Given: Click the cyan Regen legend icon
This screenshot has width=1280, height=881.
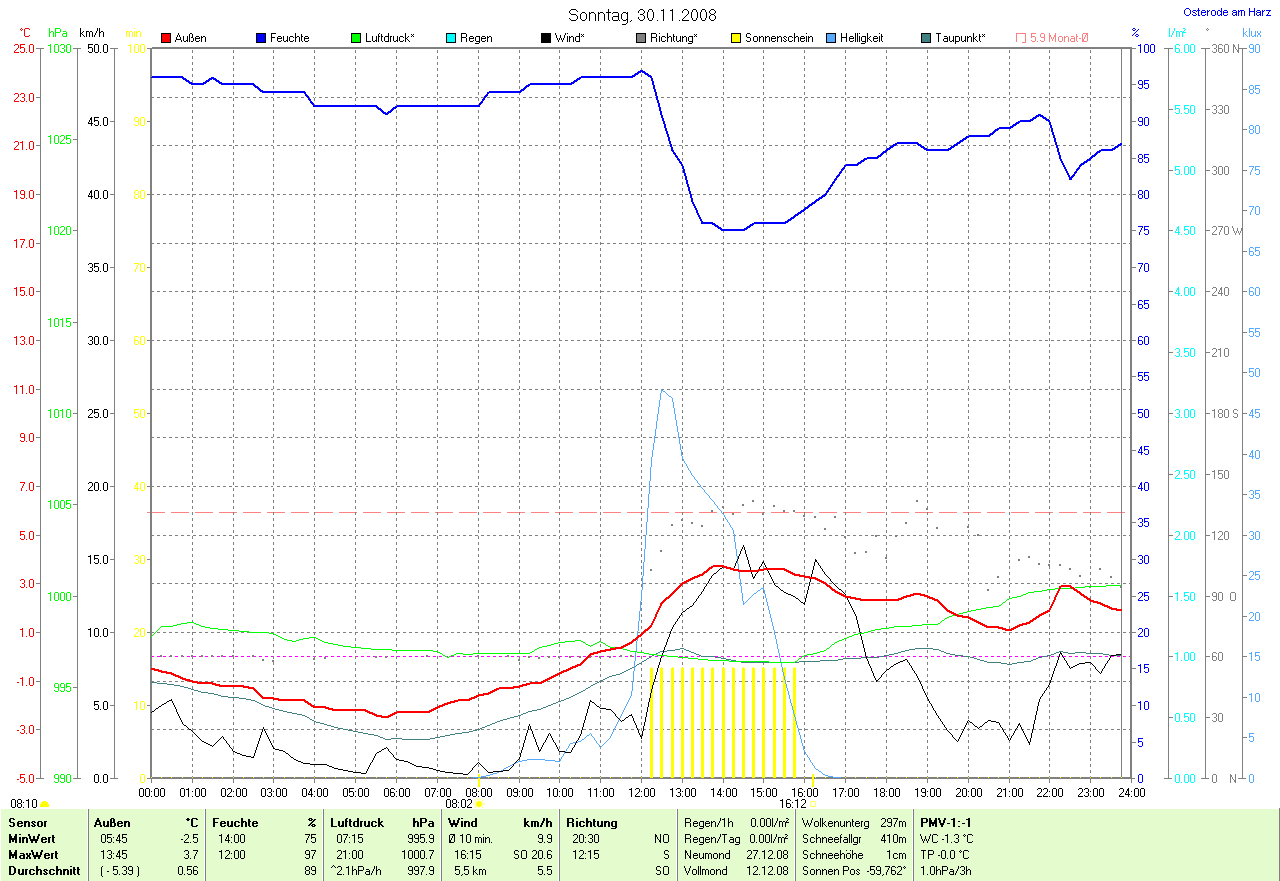Looking at the screenshot, I should tap(453, 38).
